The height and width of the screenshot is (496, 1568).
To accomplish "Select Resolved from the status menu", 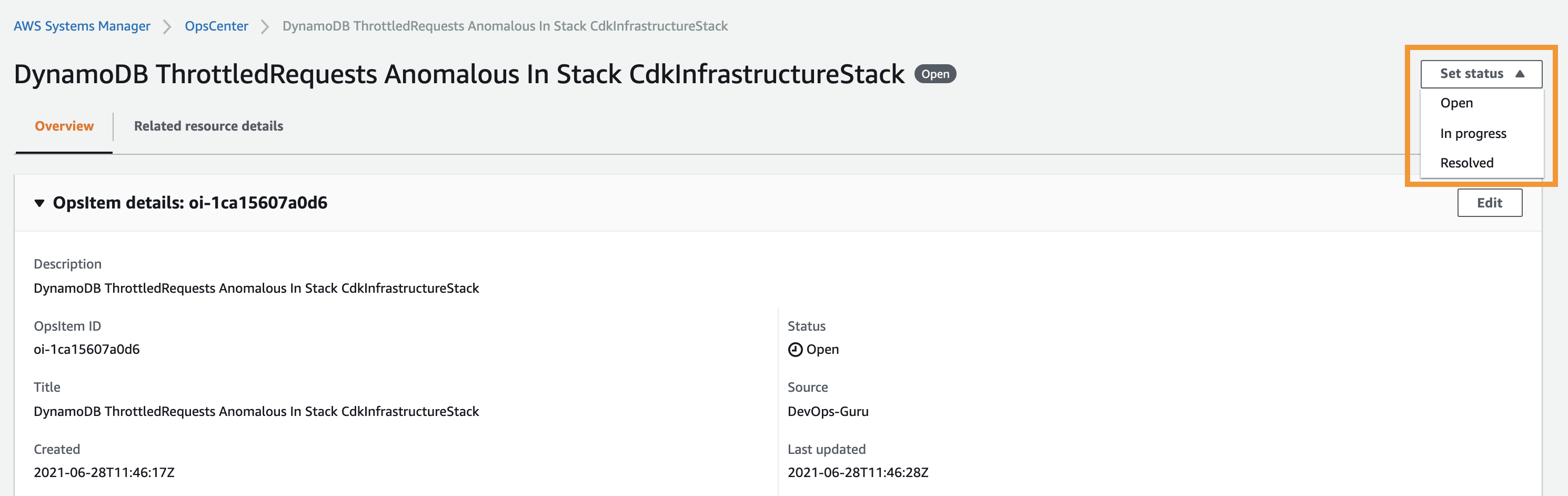I will point(1467,163).
